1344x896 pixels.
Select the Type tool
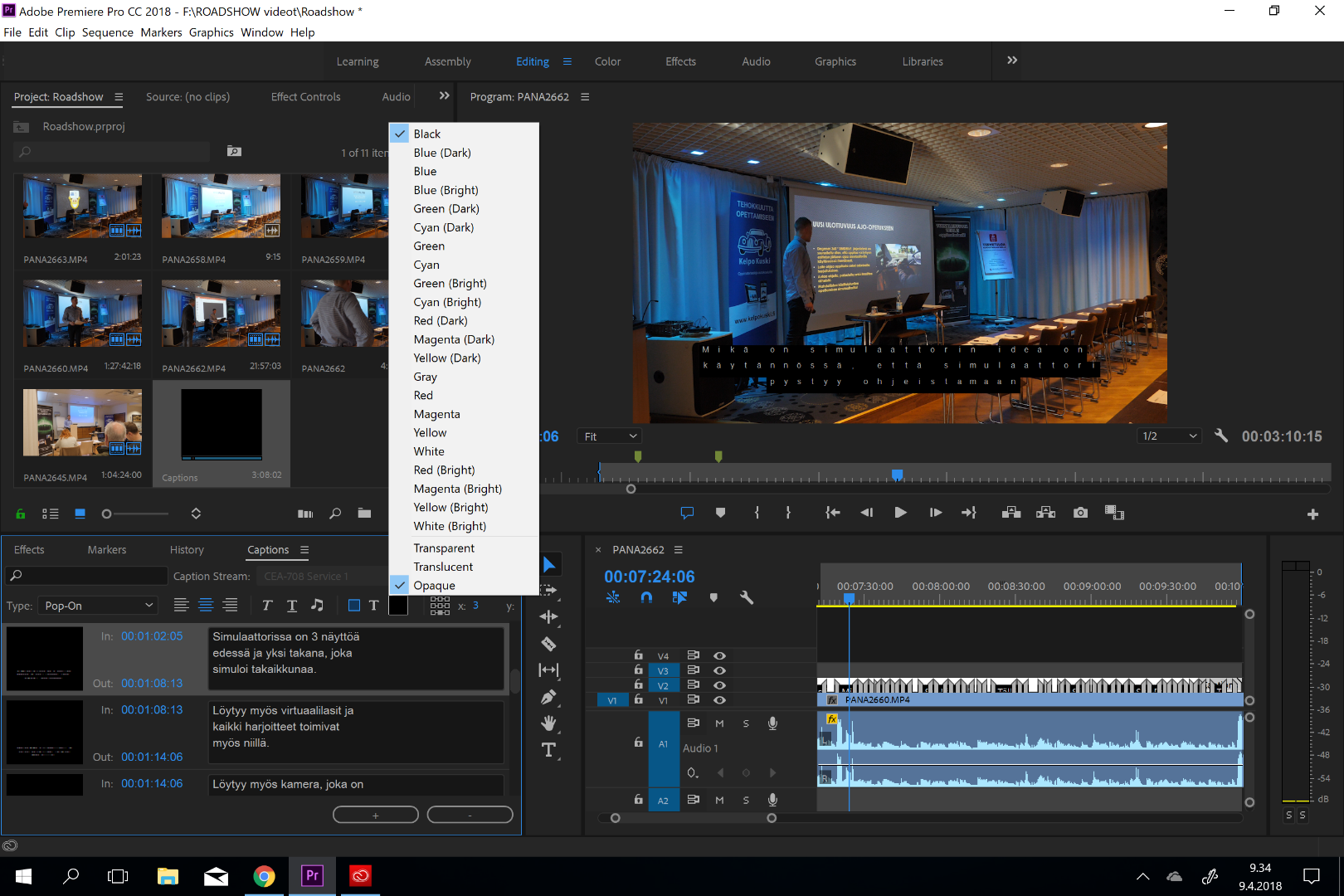(x=549, y=750)
